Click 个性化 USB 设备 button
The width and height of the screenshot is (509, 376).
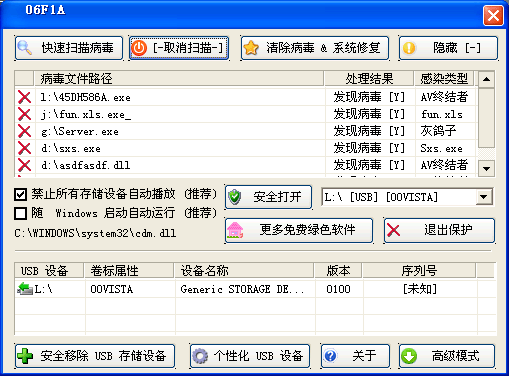click(250, 356)
